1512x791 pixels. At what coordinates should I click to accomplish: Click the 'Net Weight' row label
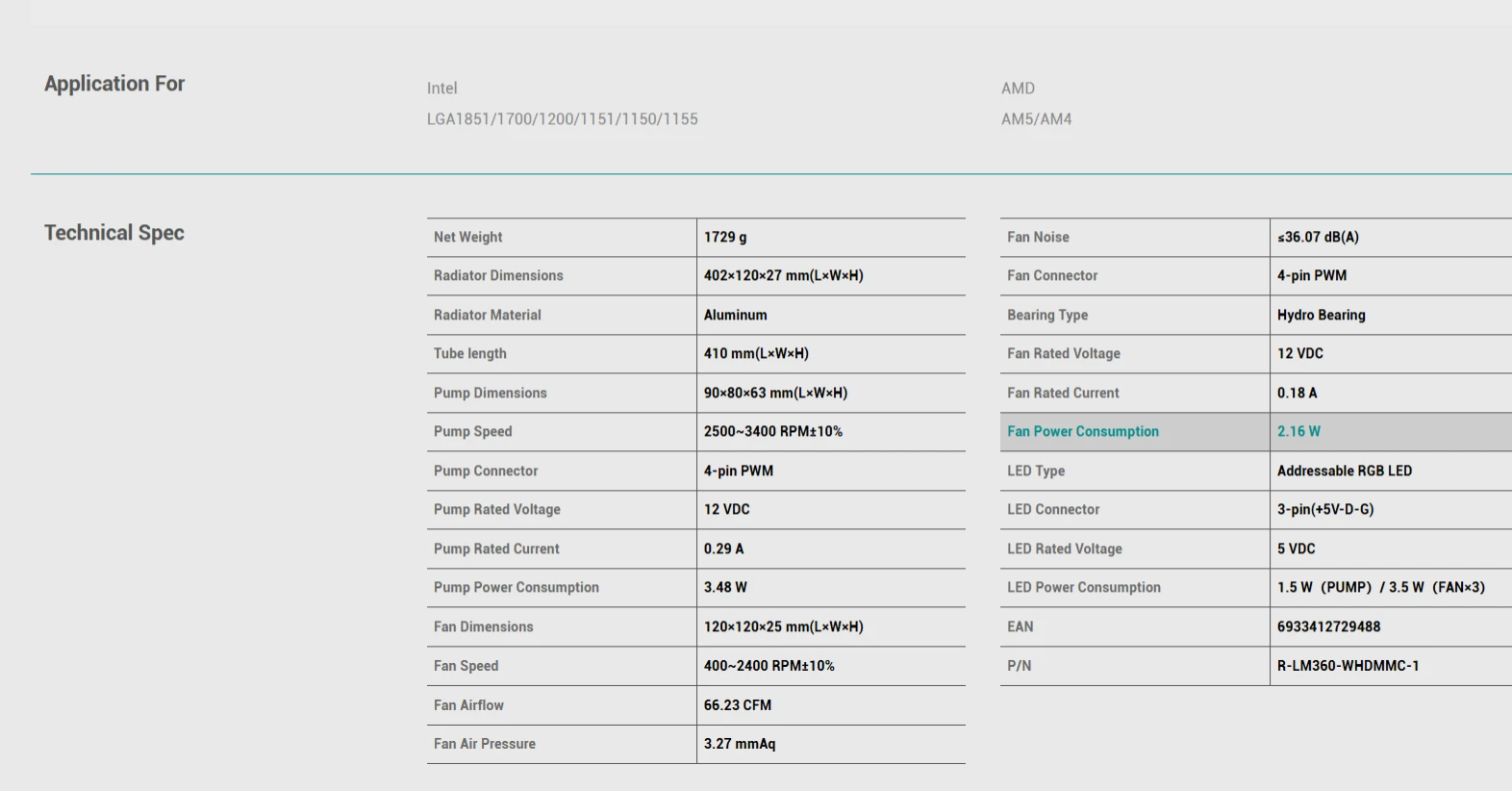(468, 237)
